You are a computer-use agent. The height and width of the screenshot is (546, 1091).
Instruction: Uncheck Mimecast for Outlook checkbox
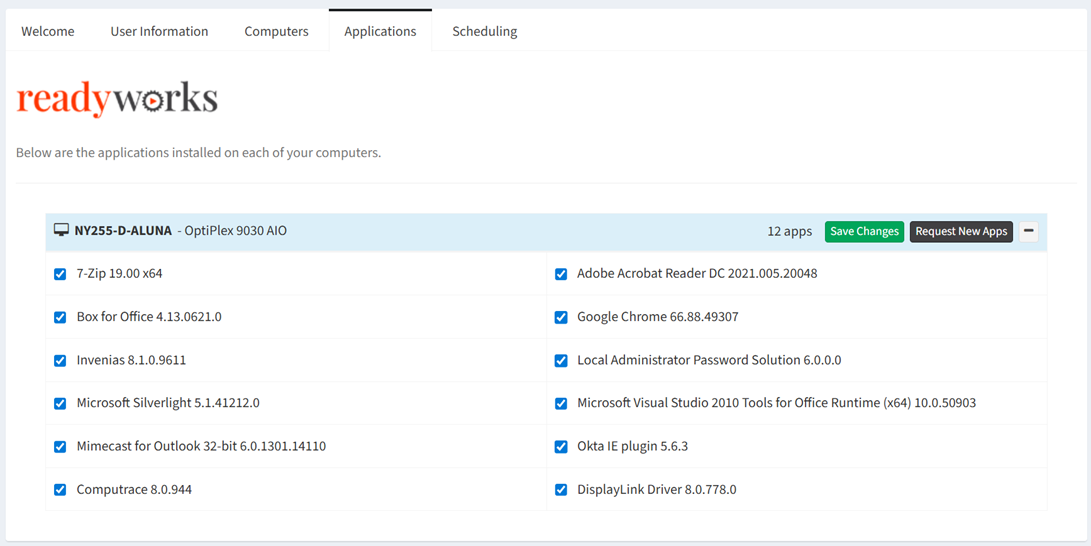60,447
